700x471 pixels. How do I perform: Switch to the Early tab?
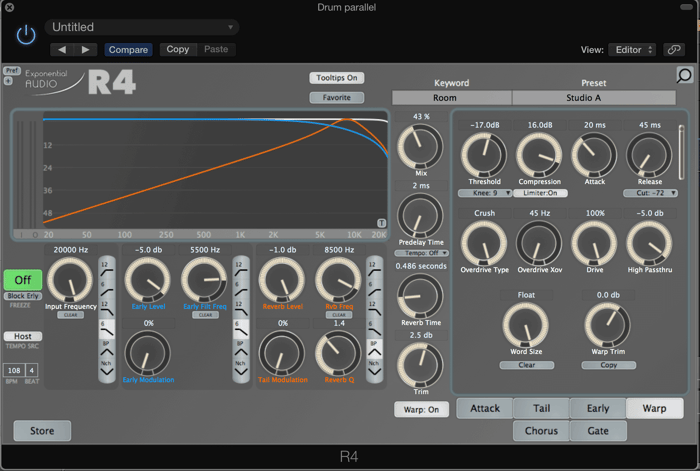pyautogui.click(x=598, y=408)
